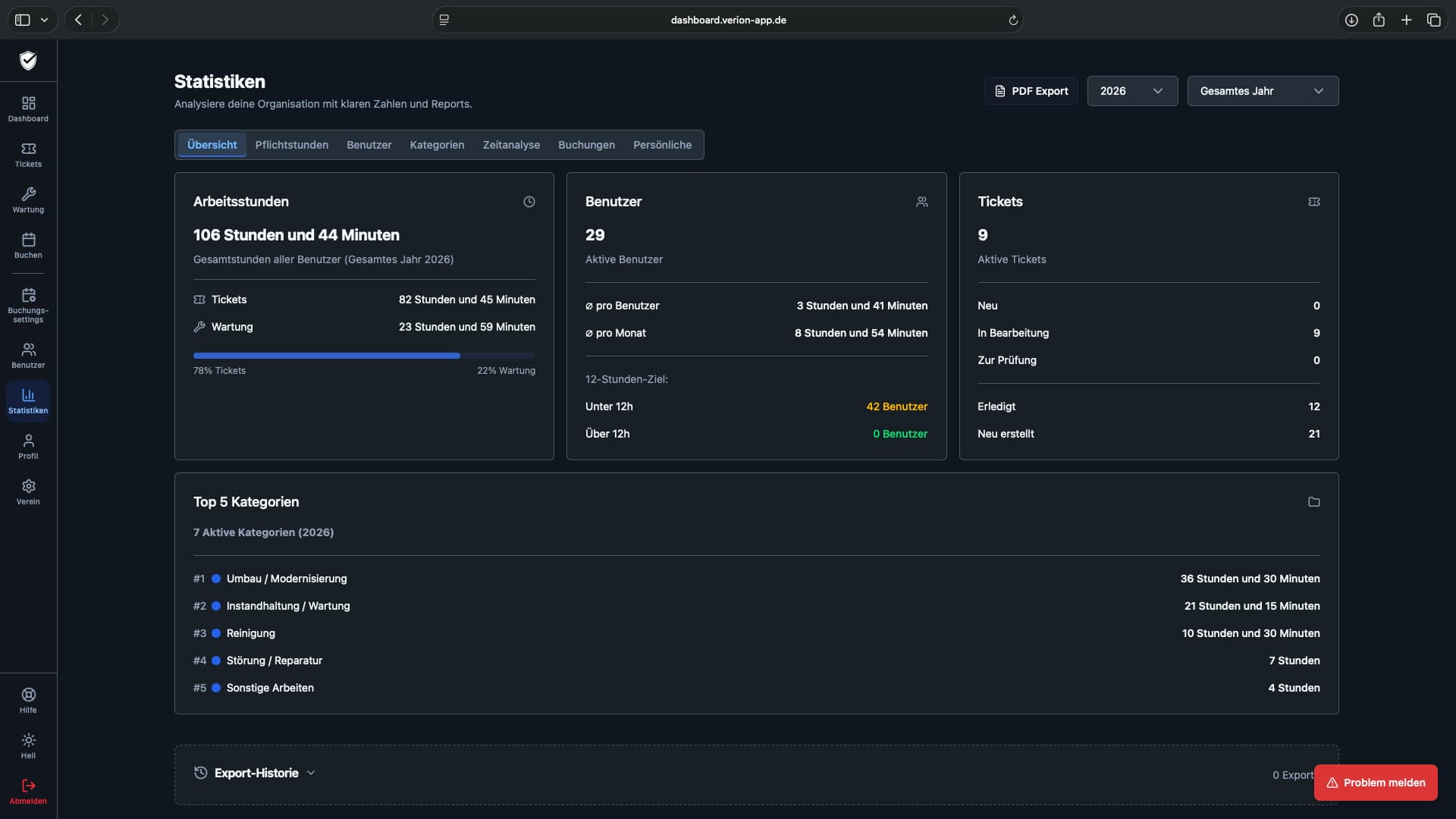This screenshot has width=1456, height=819.
Task: Click the 7 Aktive Kategorien (2026) text
Action: coord(263,532)
